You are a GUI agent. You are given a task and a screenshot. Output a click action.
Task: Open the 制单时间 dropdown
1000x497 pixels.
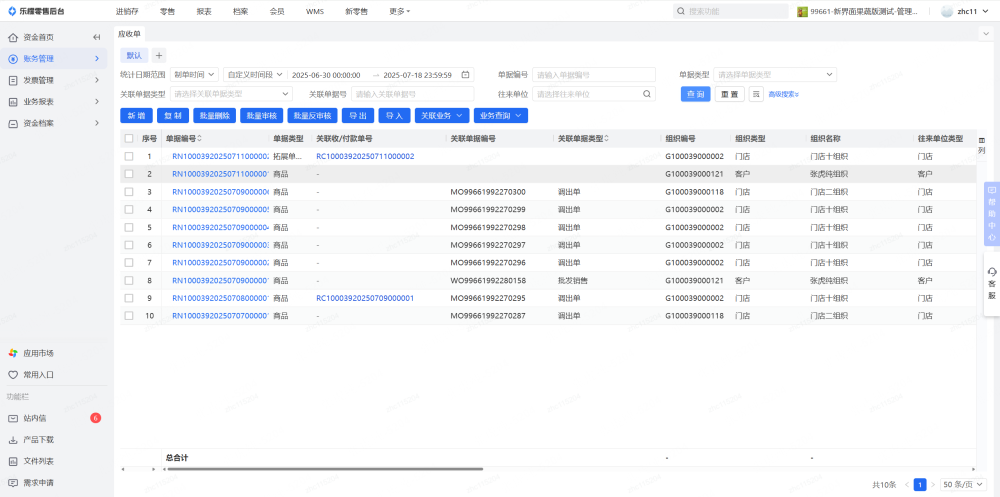pyautogui.click(x=194, y=75)
